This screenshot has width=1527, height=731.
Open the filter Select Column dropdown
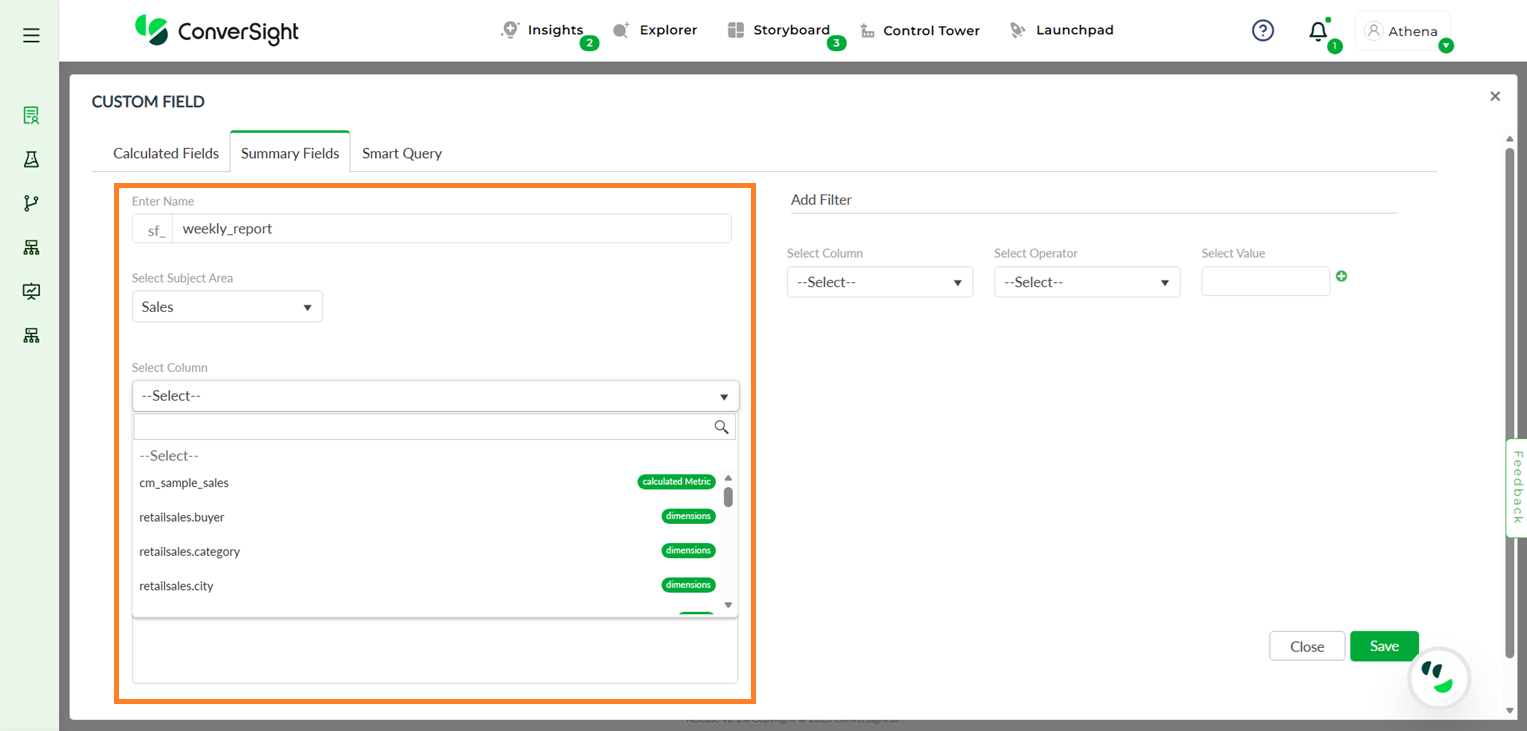[x=879, y=282]
